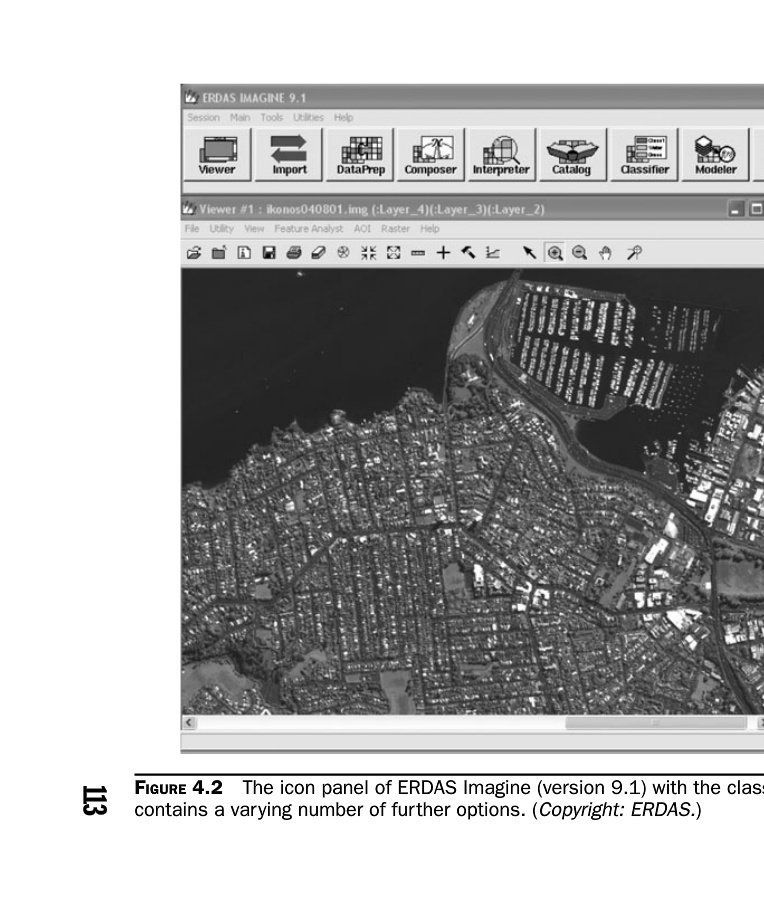Open the Raster menu in viewer
The image size is (764, 900).
[x=395, y=229]
